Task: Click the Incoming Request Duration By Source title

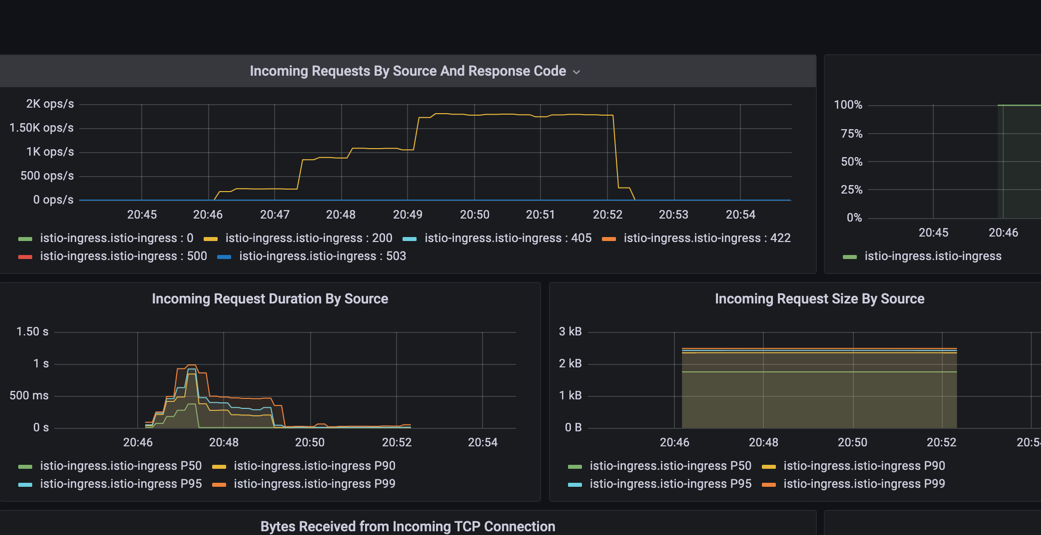Action: click(x=270, y=299)
